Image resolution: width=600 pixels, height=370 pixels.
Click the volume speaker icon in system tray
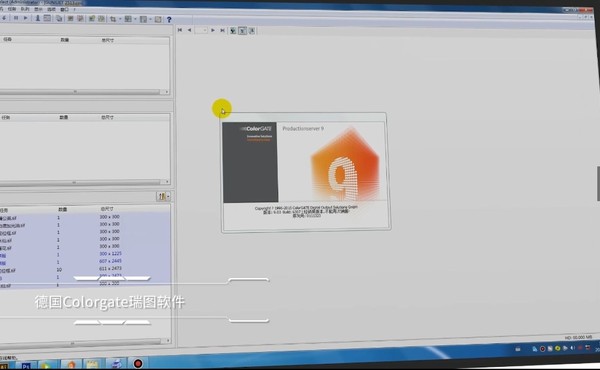572,348
